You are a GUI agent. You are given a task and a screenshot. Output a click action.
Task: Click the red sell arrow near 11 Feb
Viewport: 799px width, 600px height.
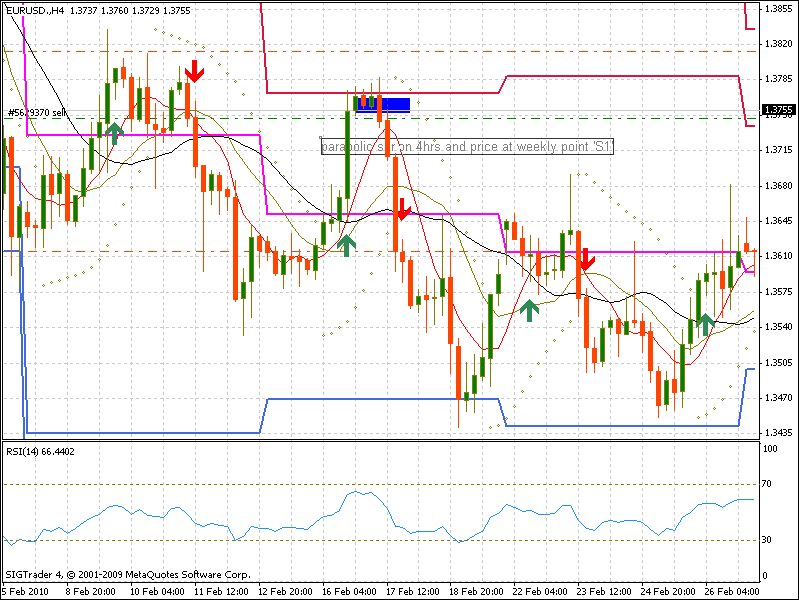194,70
